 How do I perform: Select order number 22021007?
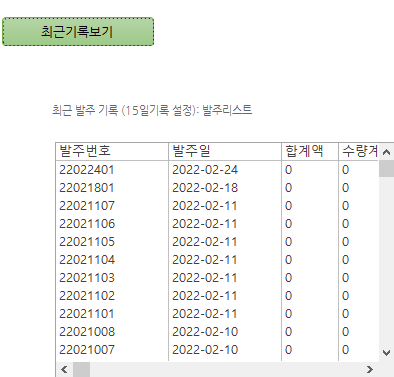[x=87, y=350]
